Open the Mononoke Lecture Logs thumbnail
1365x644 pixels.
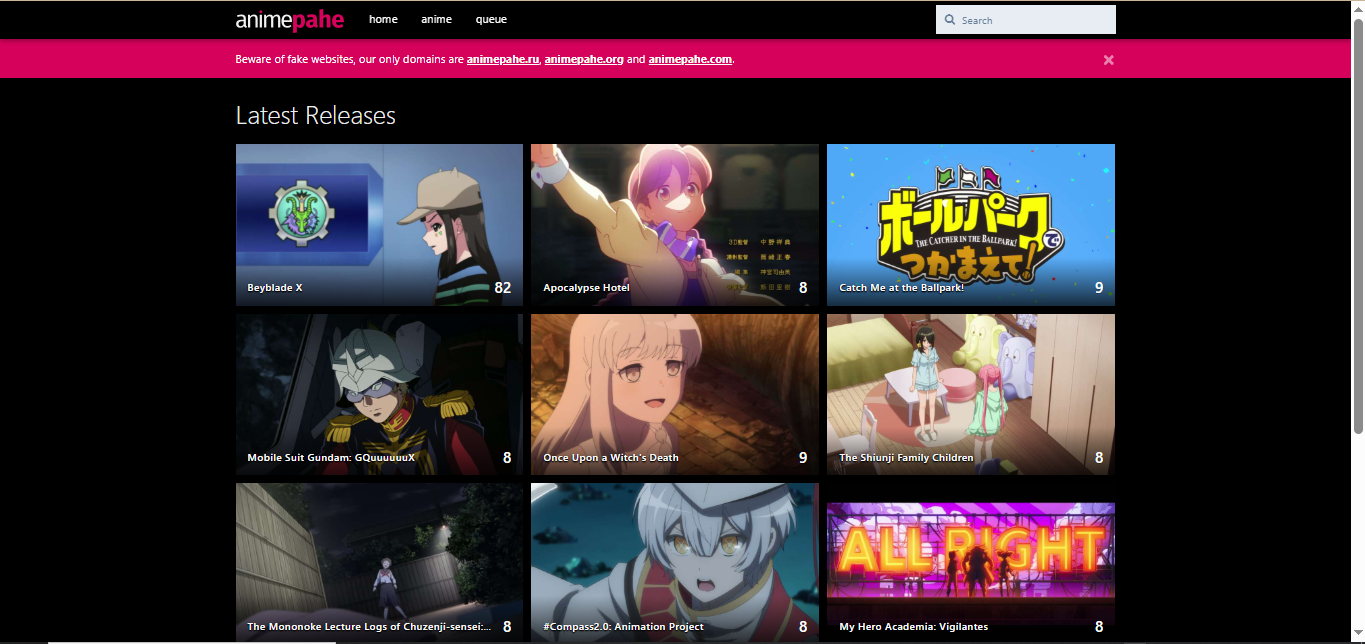pyautogui.click(x=379, y=563)
